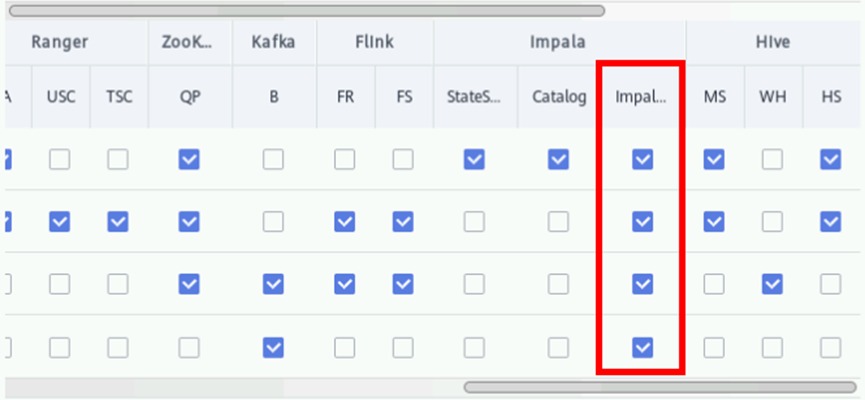The height and width of the screenshot is (400, 865).
Task: Select the Catalog column header
Action: tap(558, 98)
